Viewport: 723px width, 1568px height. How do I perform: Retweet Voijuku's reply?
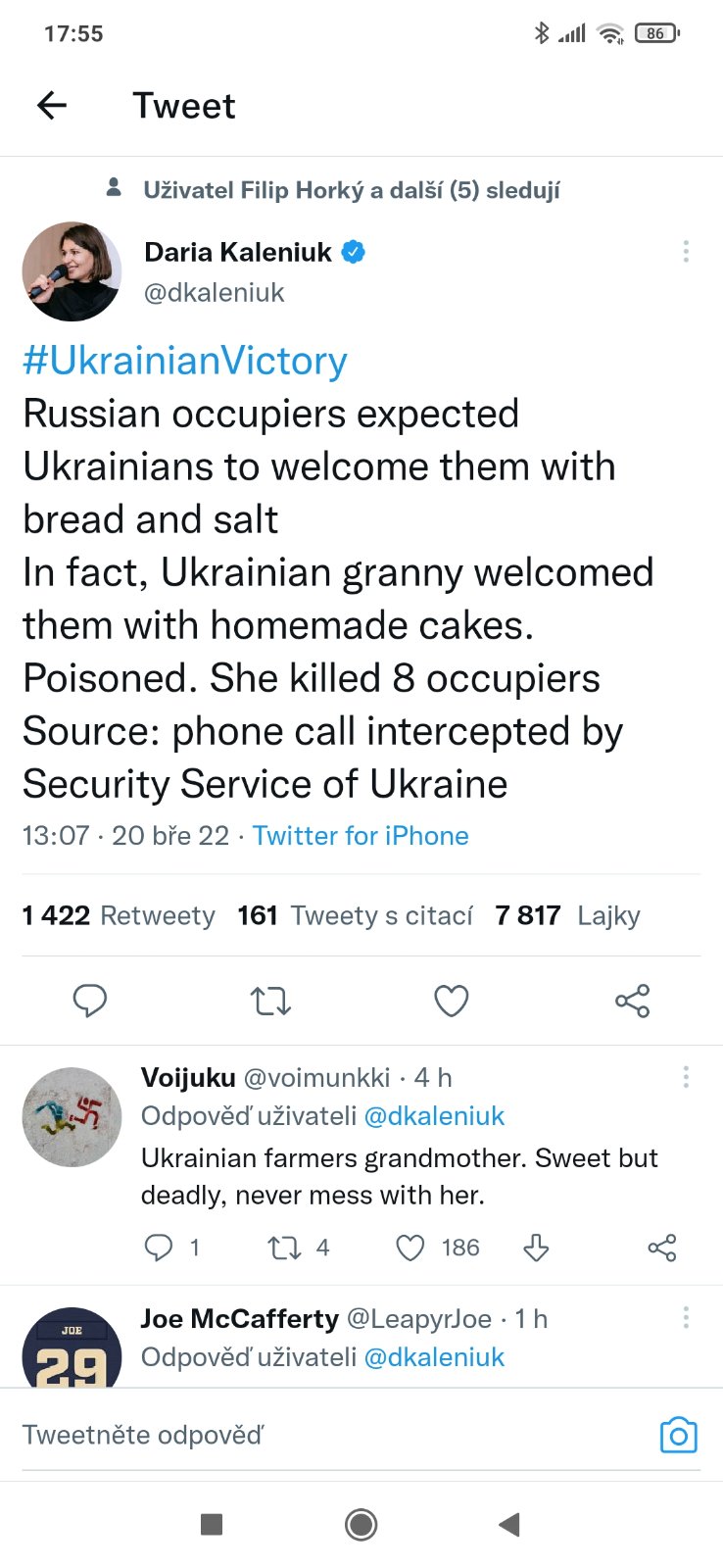pos(284,1248)
